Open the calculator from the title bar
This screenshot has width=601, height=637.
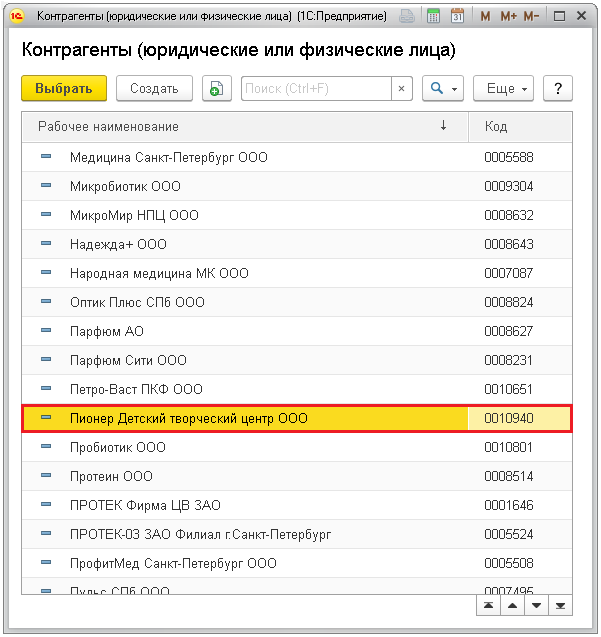click(x=433, y=17)
